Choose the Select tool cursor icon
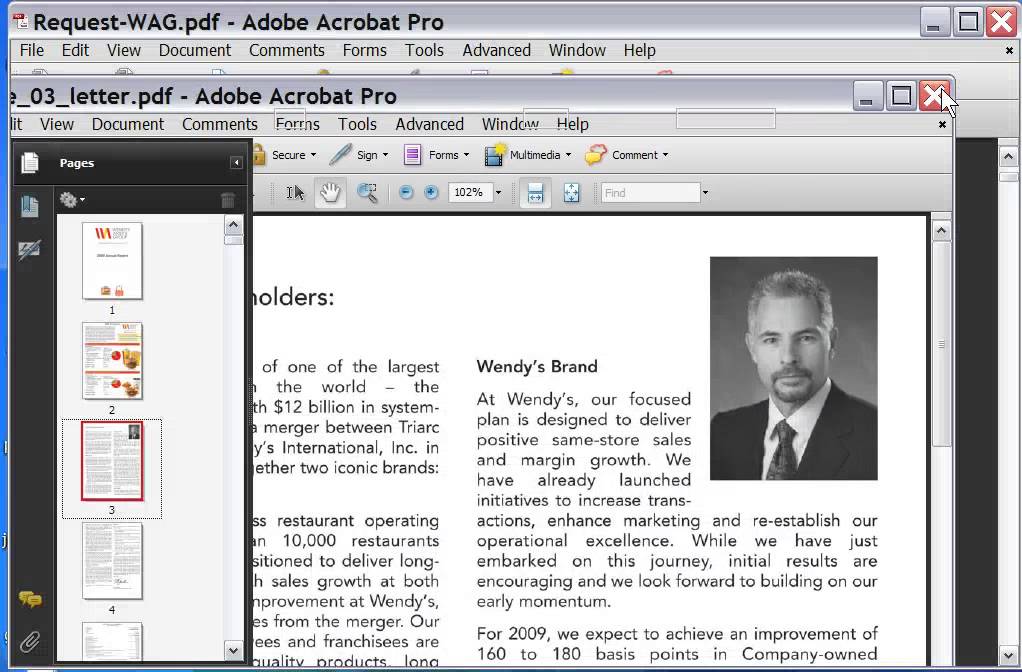 pos(295,193)
